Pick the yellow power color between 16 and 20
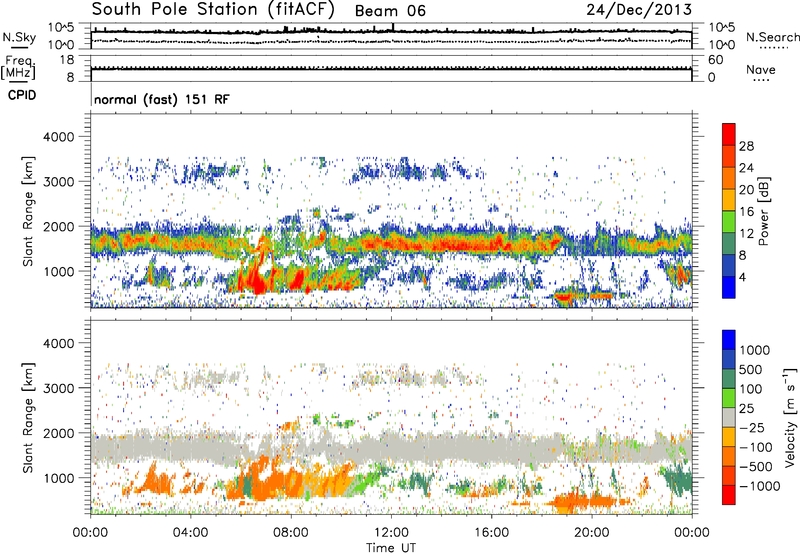800x554 pixels. coord(729,199)
